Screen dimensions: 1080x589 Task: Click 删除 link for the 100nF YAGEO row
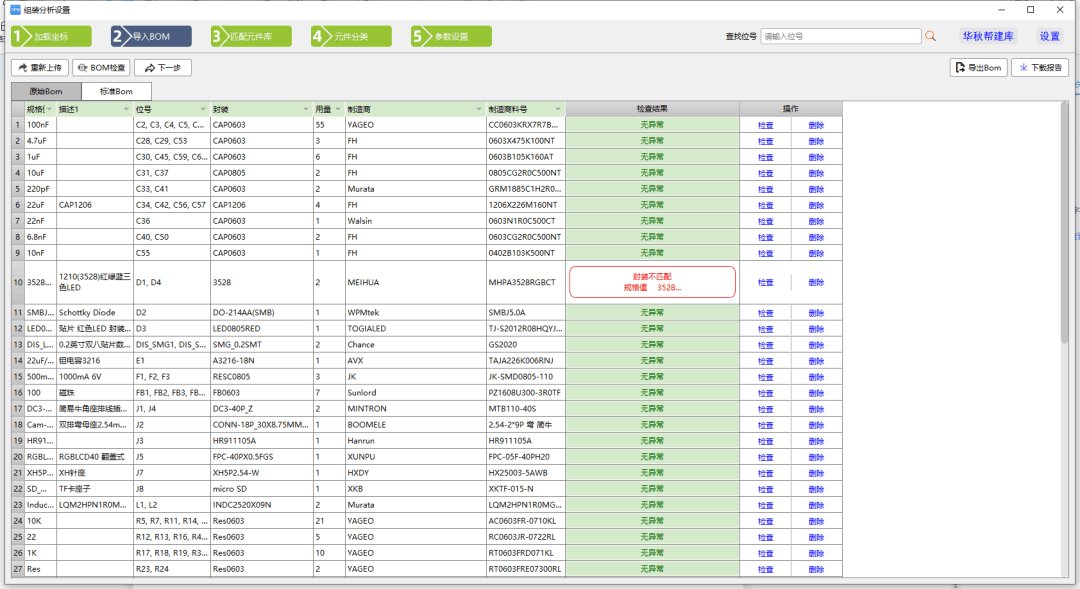pos(816,125)
